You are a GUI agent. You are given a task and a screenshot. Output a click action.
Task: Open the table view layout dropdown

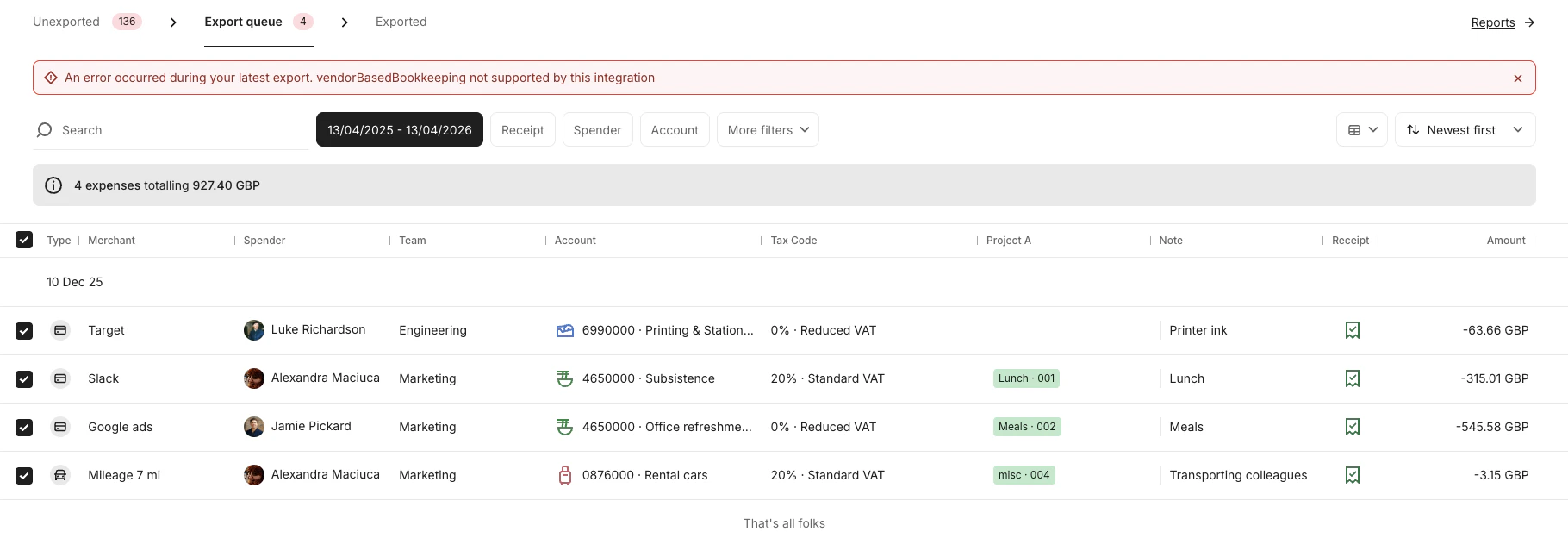[x=1361, y=130]
